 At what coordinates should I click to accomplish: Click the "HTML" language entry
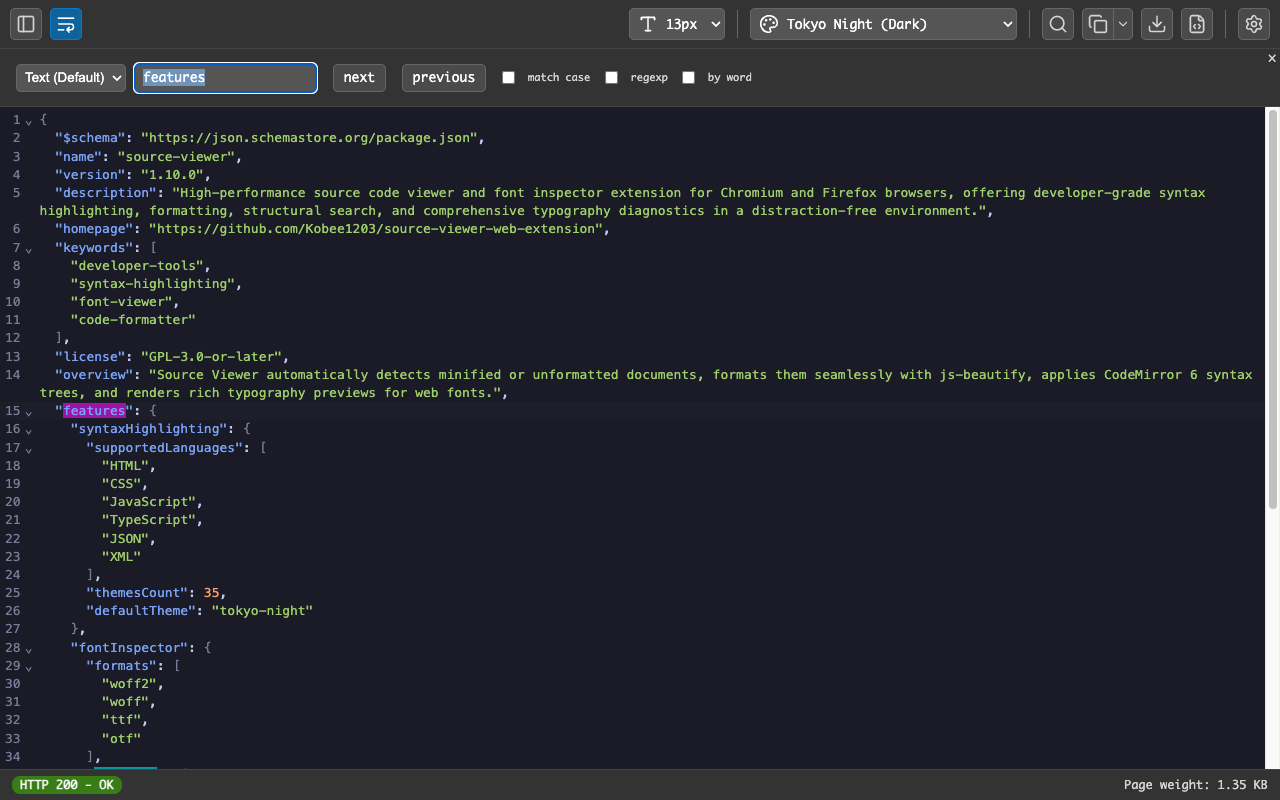click(x=125, y=466)
